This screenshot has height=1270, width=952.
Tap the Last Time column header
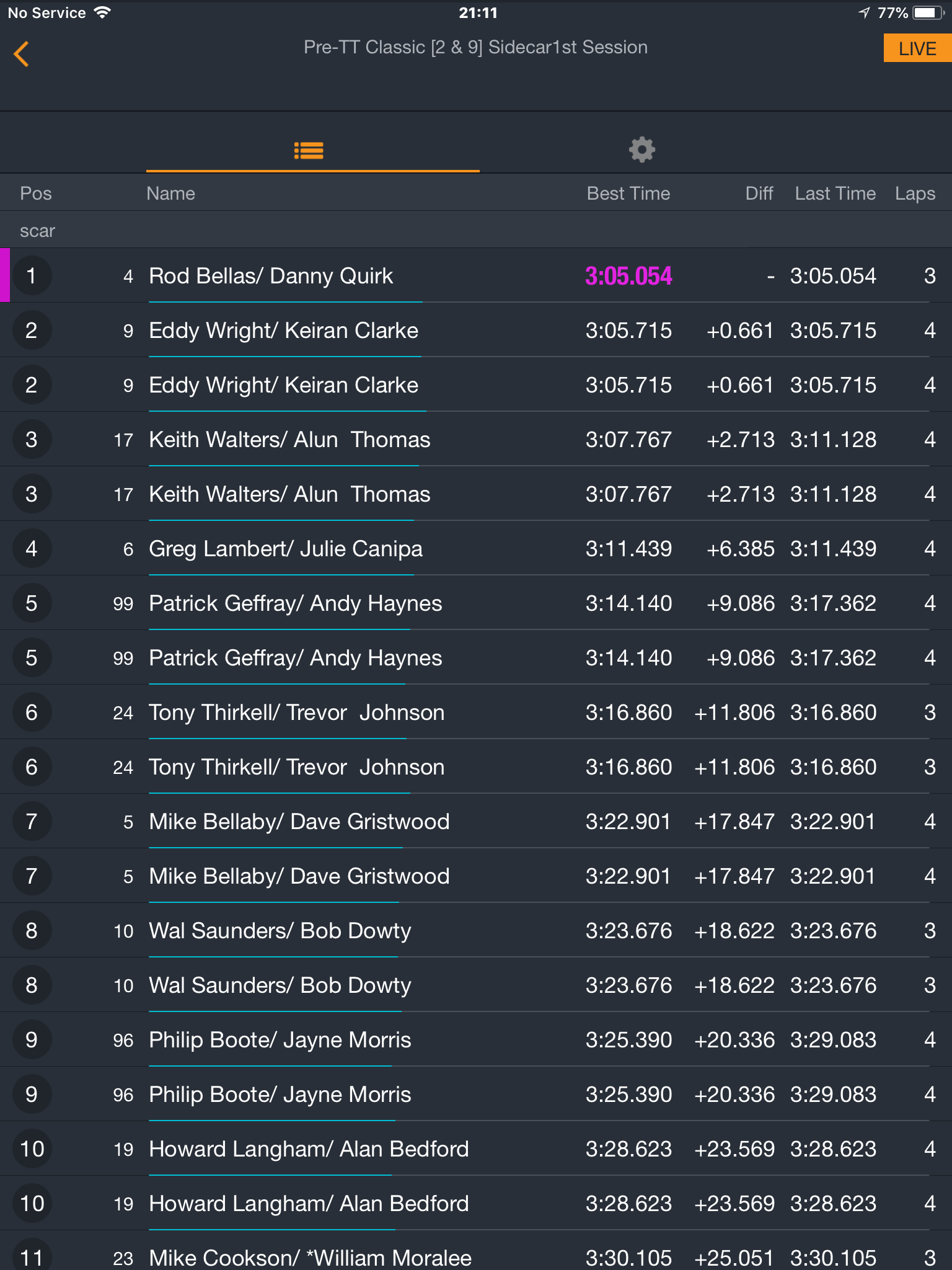pos(835,193)
